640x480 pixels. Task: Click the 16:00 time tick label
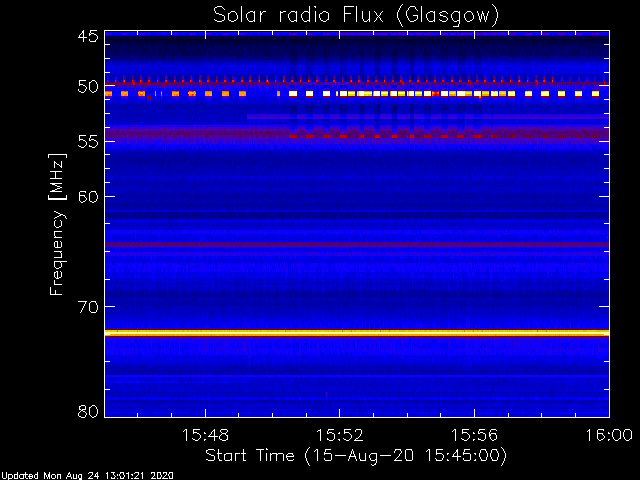[609, 435]
